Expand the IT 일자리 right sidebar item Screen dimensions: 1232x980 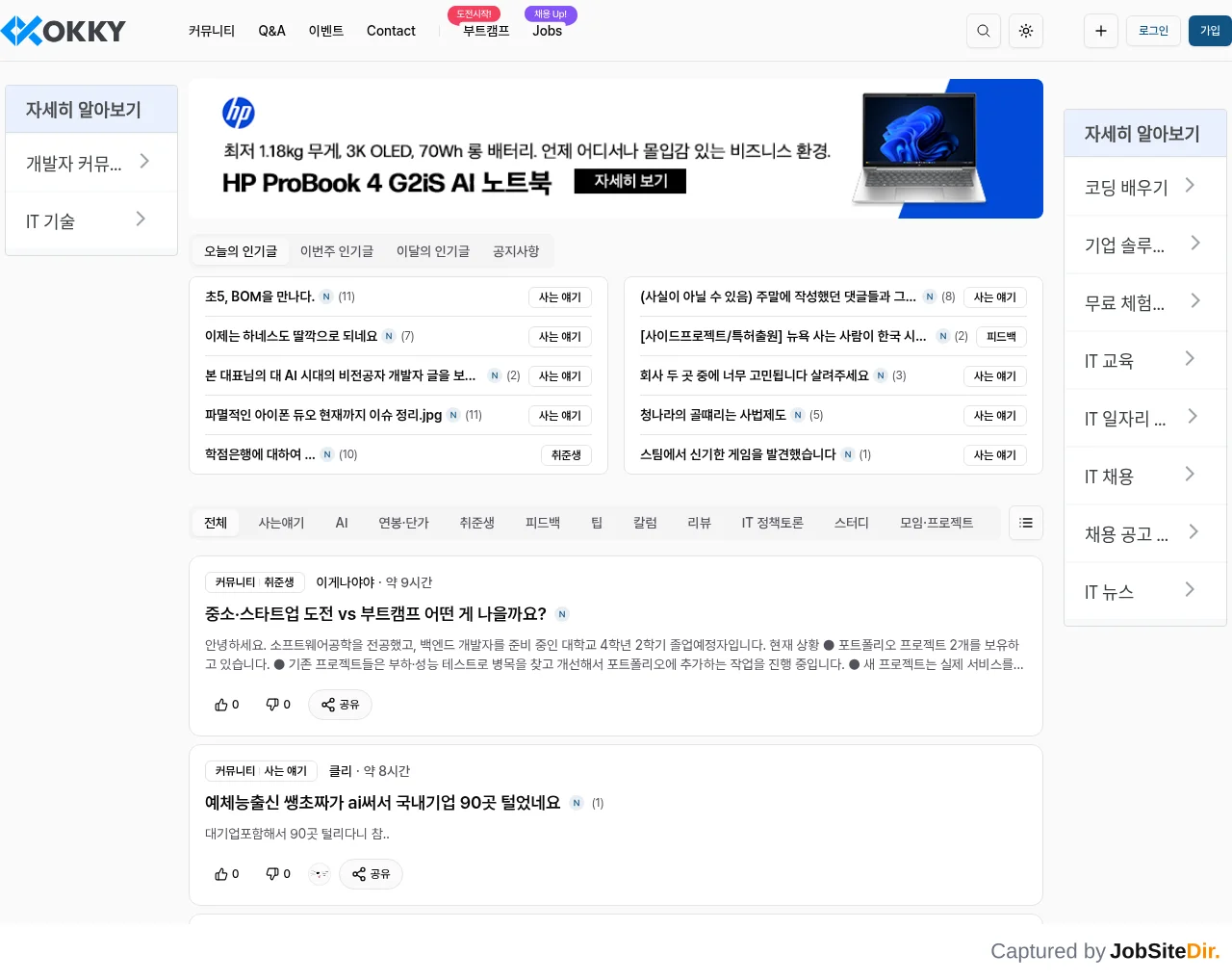pyautogui.click(x=1145, y=418)
